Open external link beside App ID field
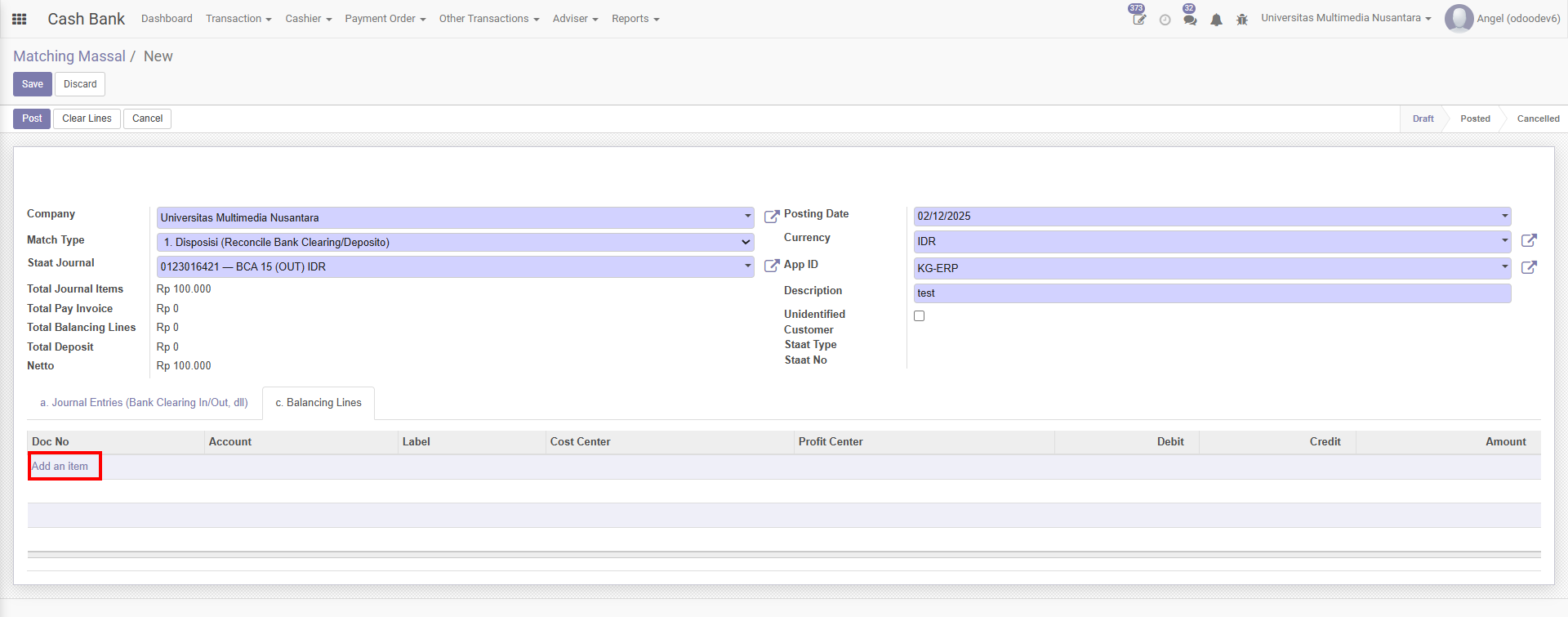The width and height of the screenshot is (1568, 617). click(1529, 268)
